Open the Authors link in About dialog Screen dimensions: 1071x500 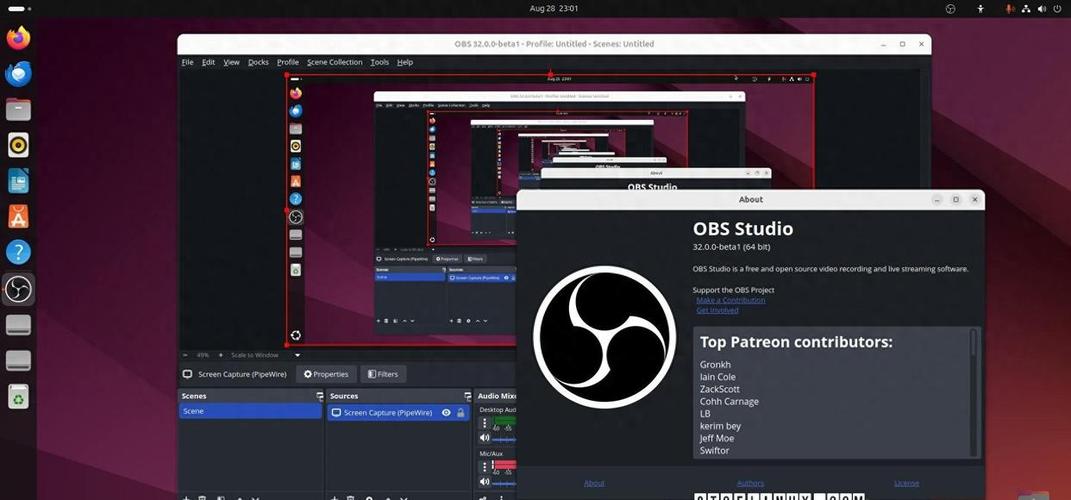click(x=750, y=484)
